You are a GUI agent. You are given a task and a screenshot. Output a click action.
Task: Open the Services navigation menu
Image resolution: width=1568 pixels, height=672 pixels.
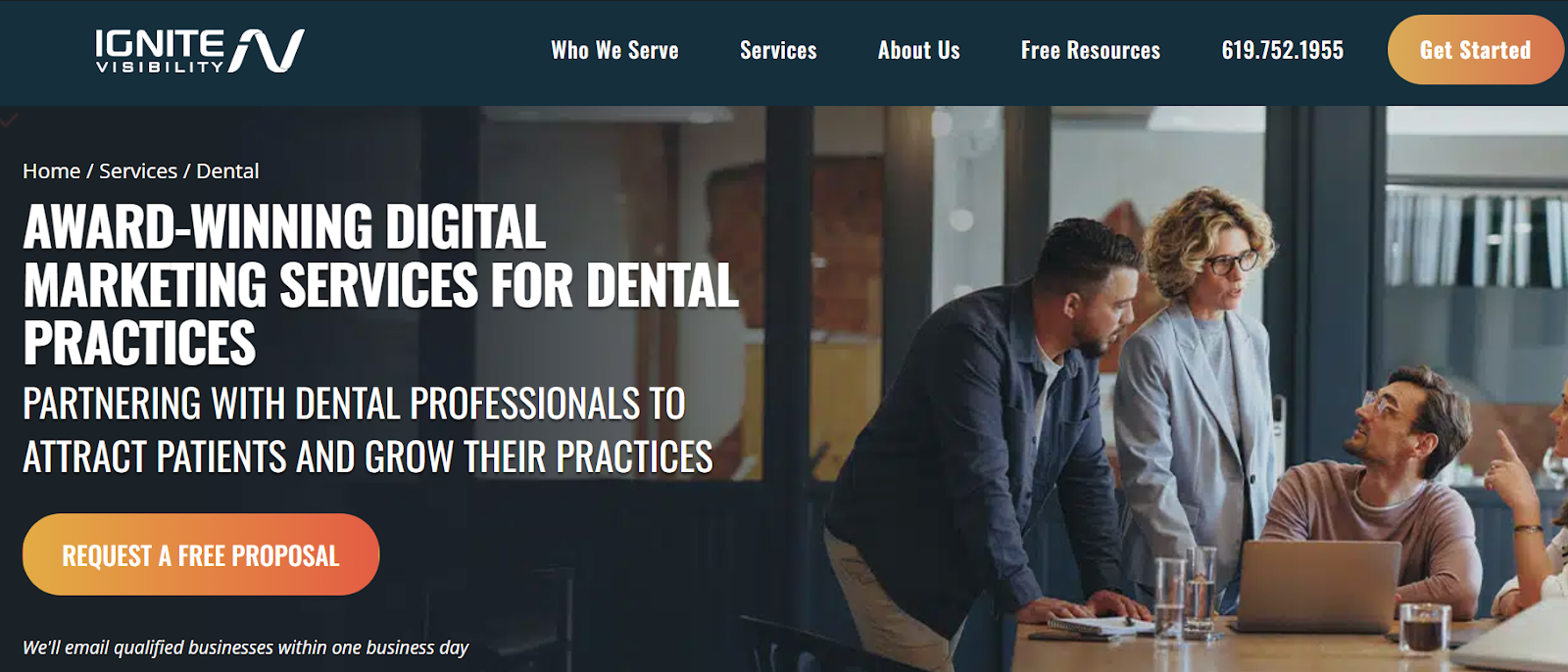pos(778,51)
